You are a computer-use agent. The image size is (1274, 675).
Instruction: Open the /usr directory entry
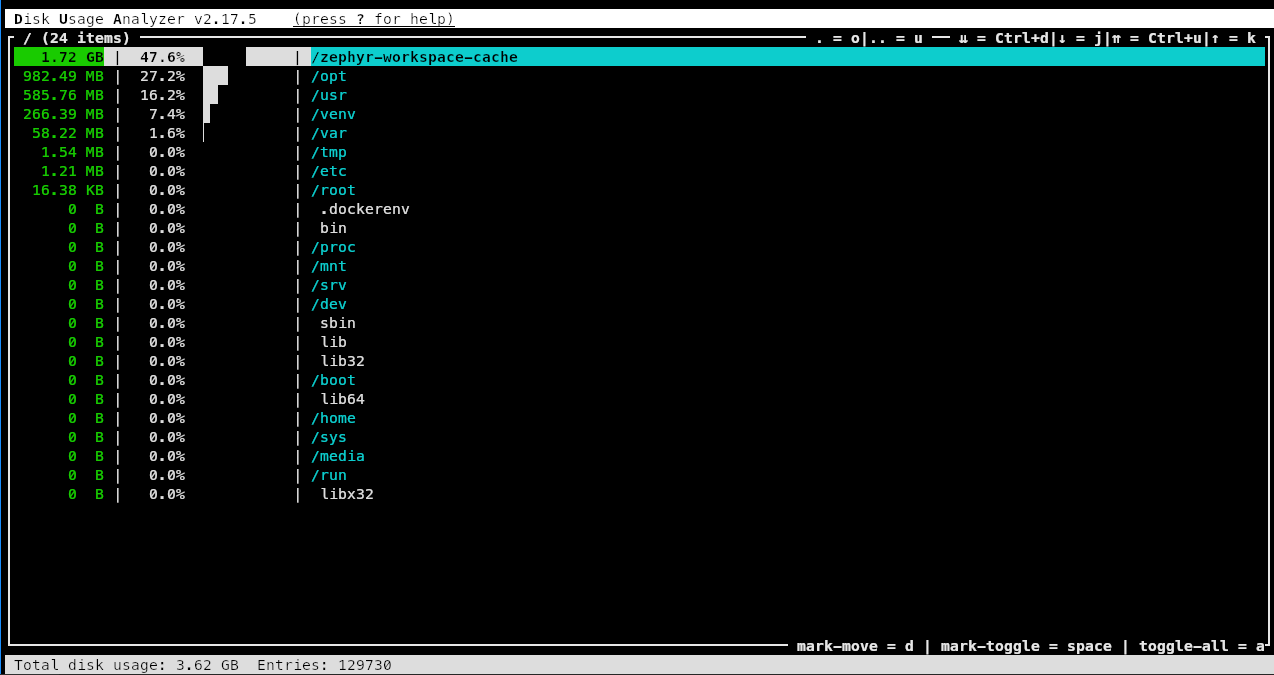(329, 95)
